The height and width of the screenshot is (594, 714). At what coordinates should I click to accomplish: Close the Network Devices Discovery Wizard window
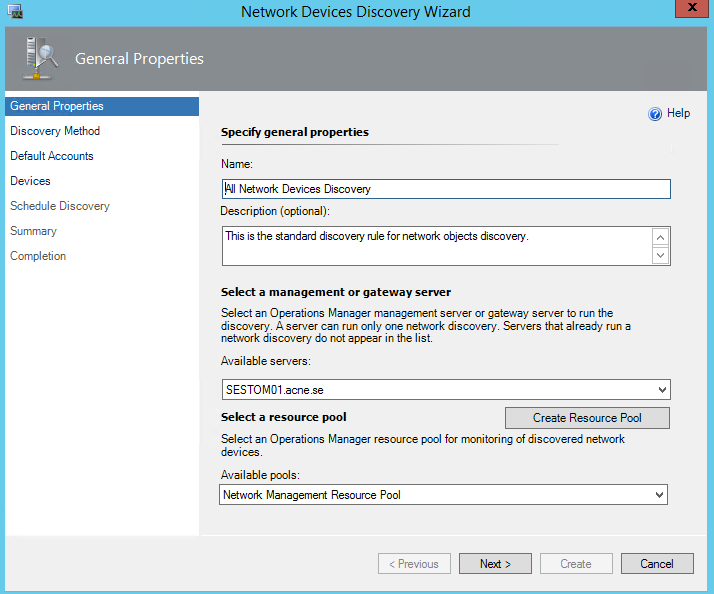[x=690, y=11]
